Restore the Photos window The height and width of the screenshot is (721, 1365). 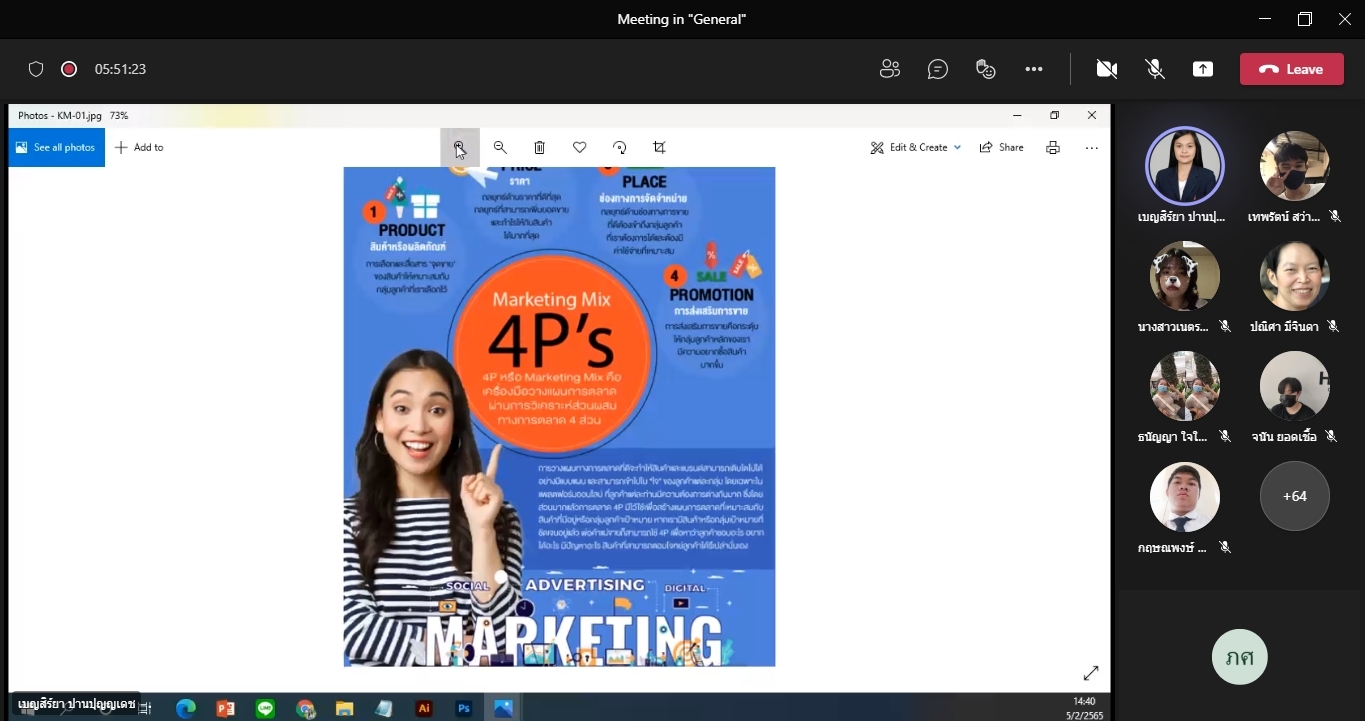(1054, 115)
